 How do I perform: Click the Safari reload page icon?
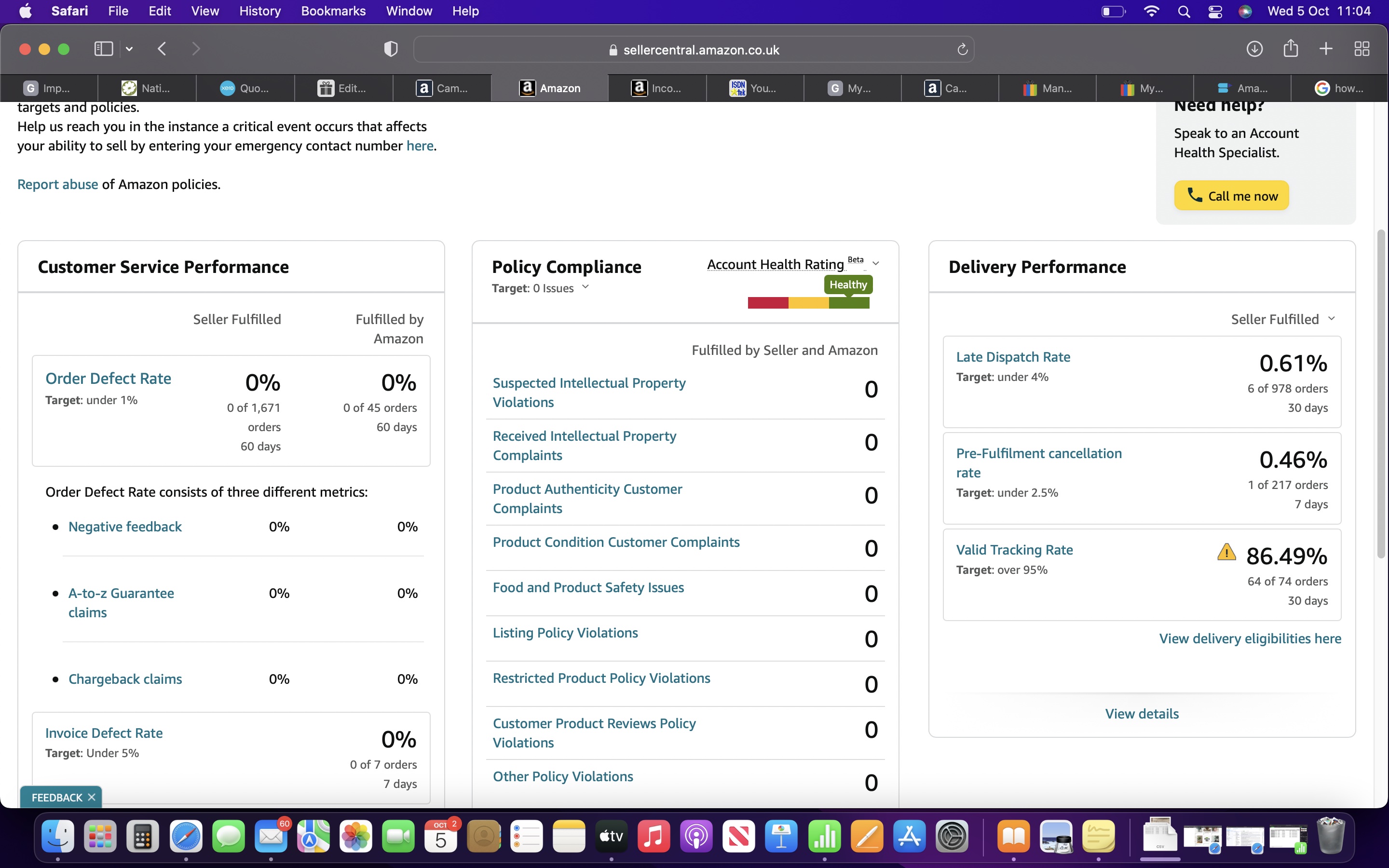pos(963,49)
